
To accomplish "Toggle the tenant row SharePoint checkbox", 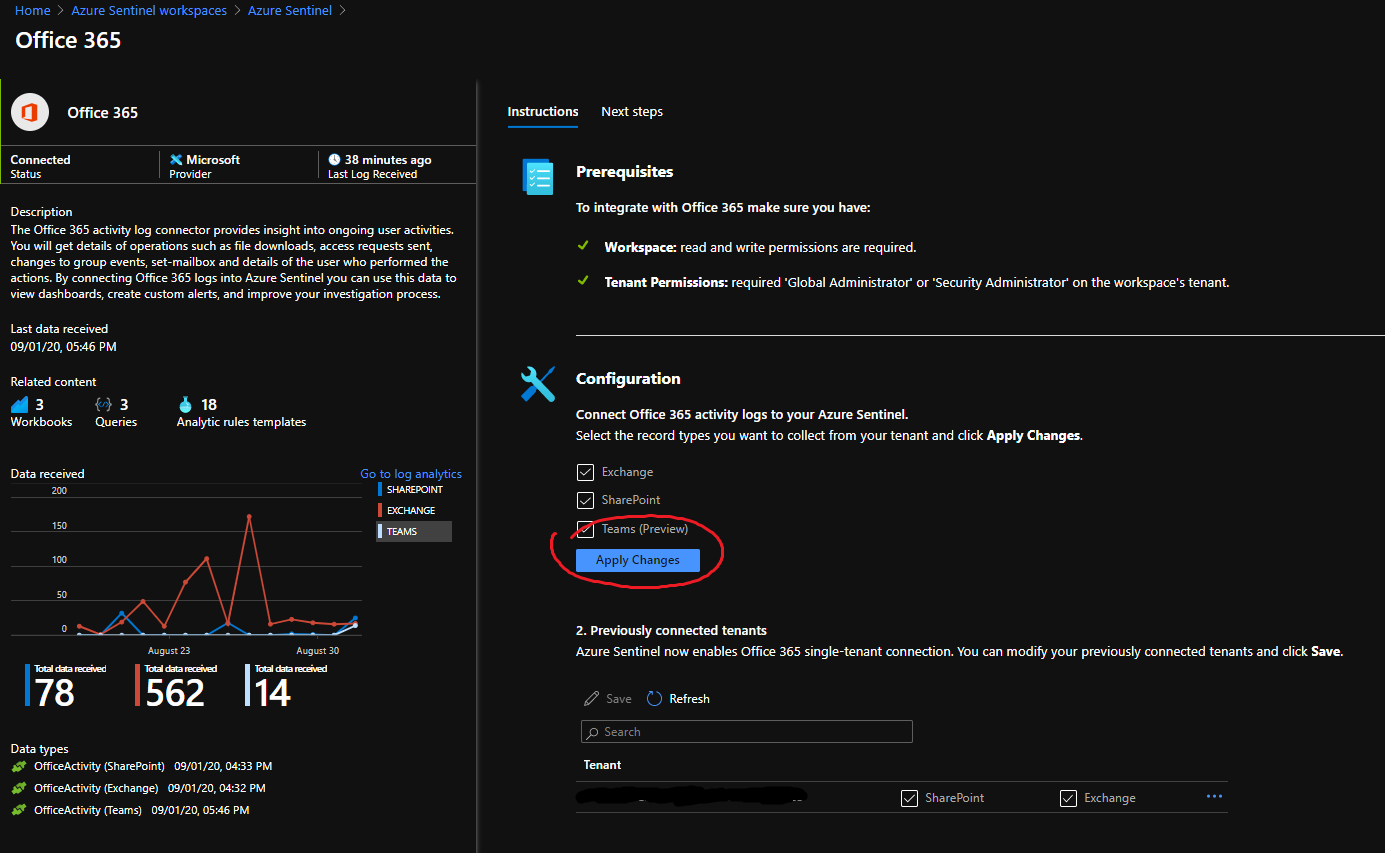I will tap(909, 798).
